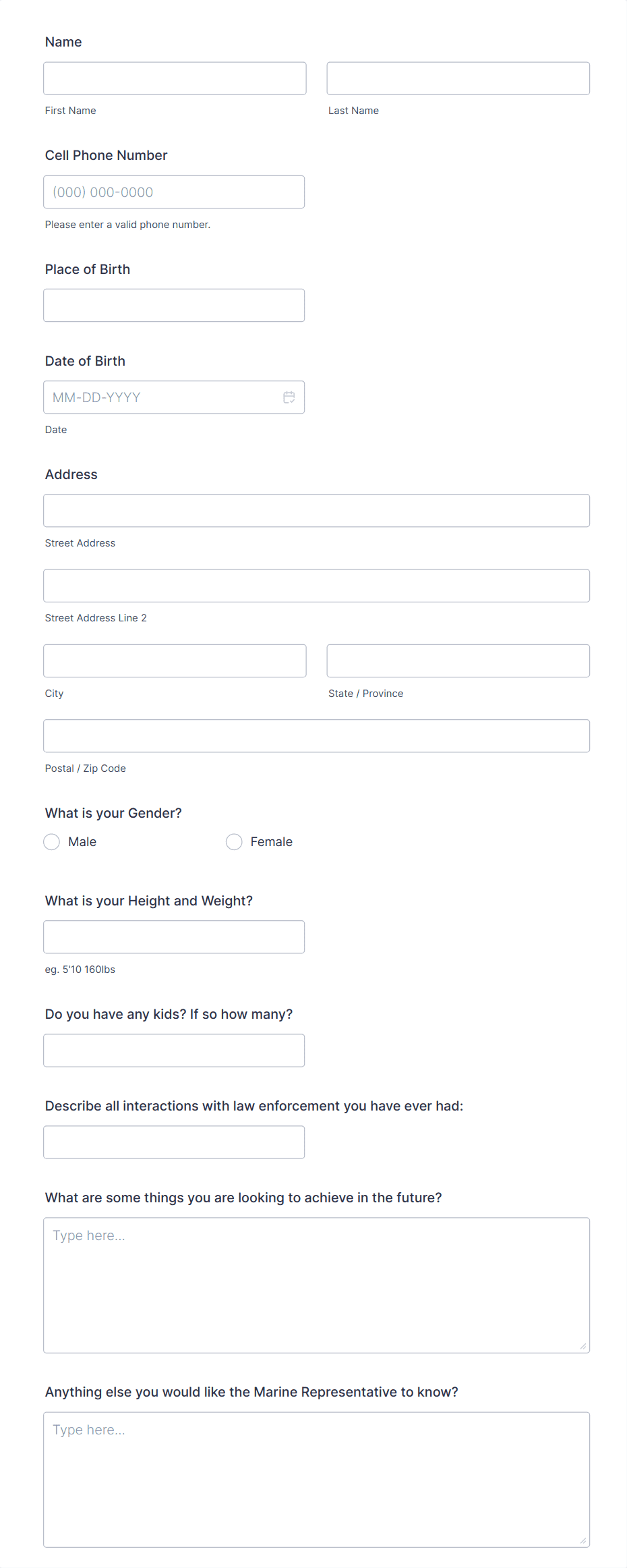Click the kids count input field

pyautogui.click(x=174, y=1051)
